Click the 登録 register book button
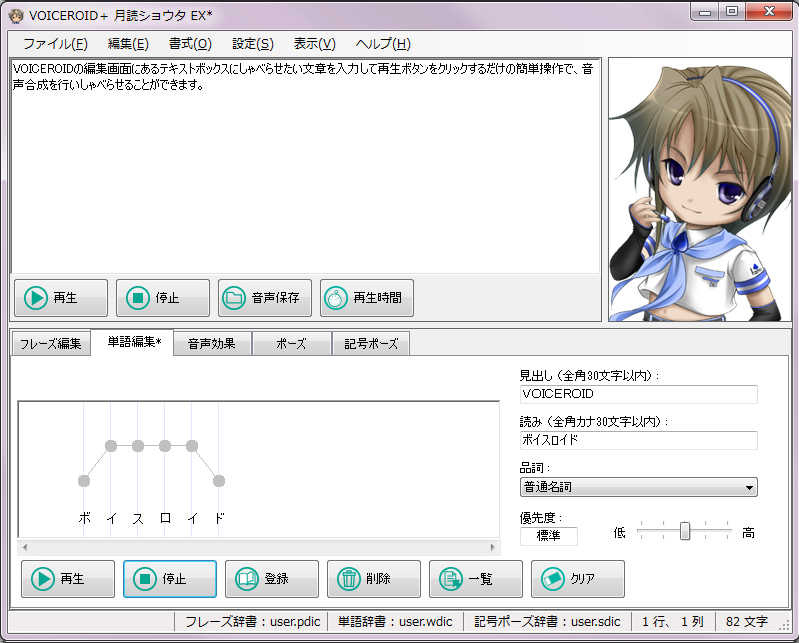 click(272, 579)
